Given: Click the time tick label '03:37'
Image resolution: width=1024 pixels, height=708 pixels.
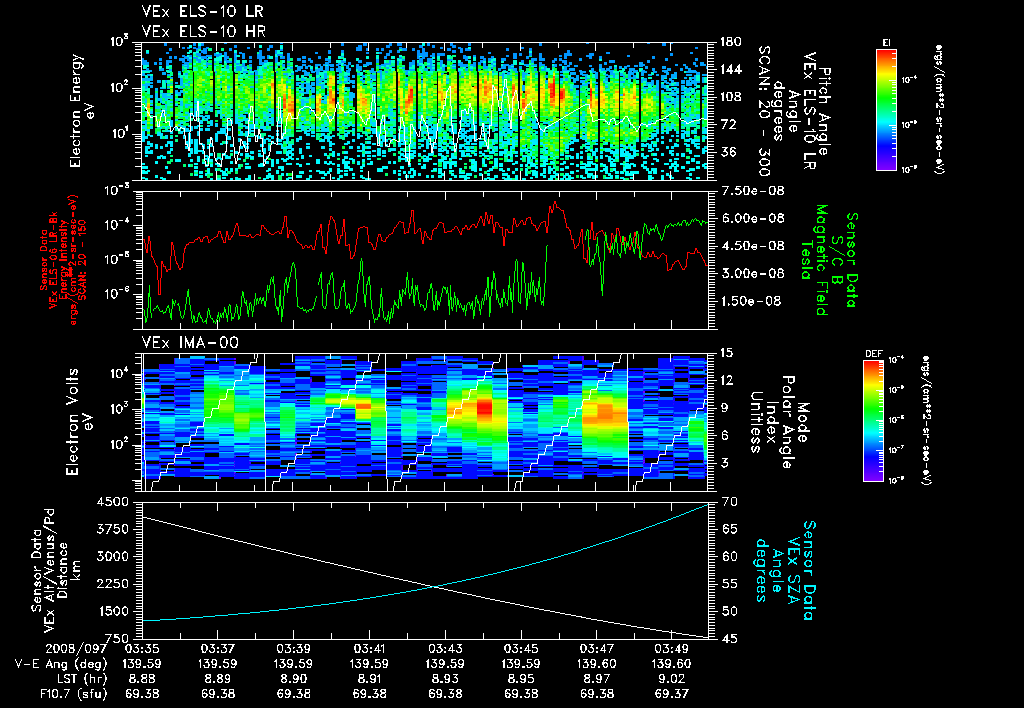Looking at the screenshot, I should pos(217,649).
